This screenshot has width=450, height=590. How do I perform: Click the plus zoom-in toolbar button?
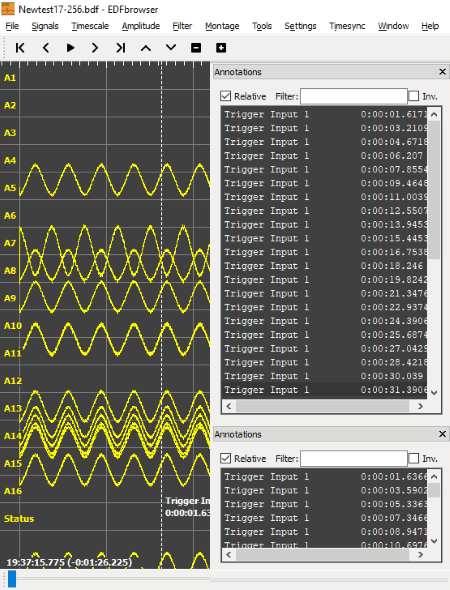coord(221,48)
